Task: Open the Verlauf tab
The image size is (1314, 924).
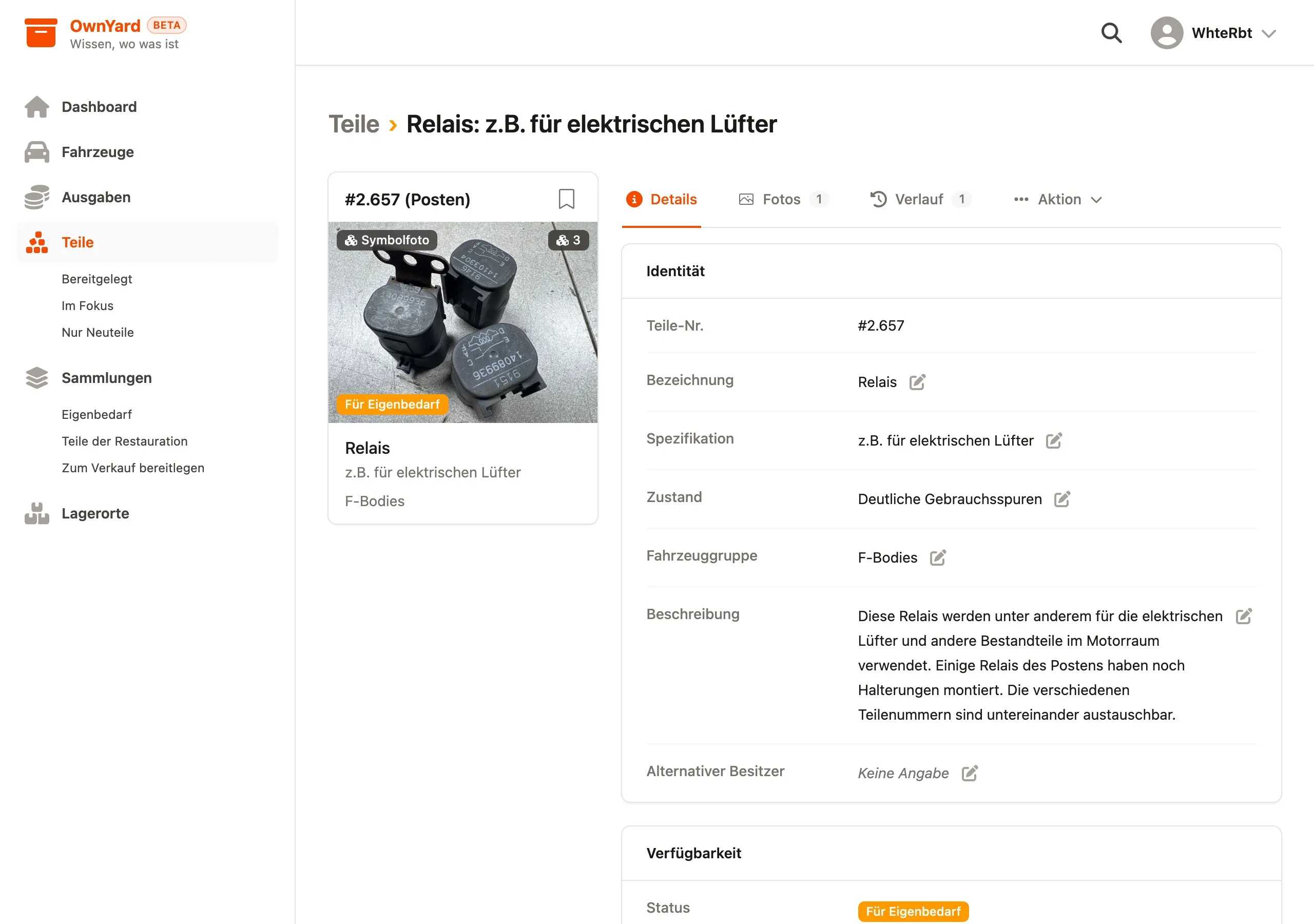Action: point(920,199)
